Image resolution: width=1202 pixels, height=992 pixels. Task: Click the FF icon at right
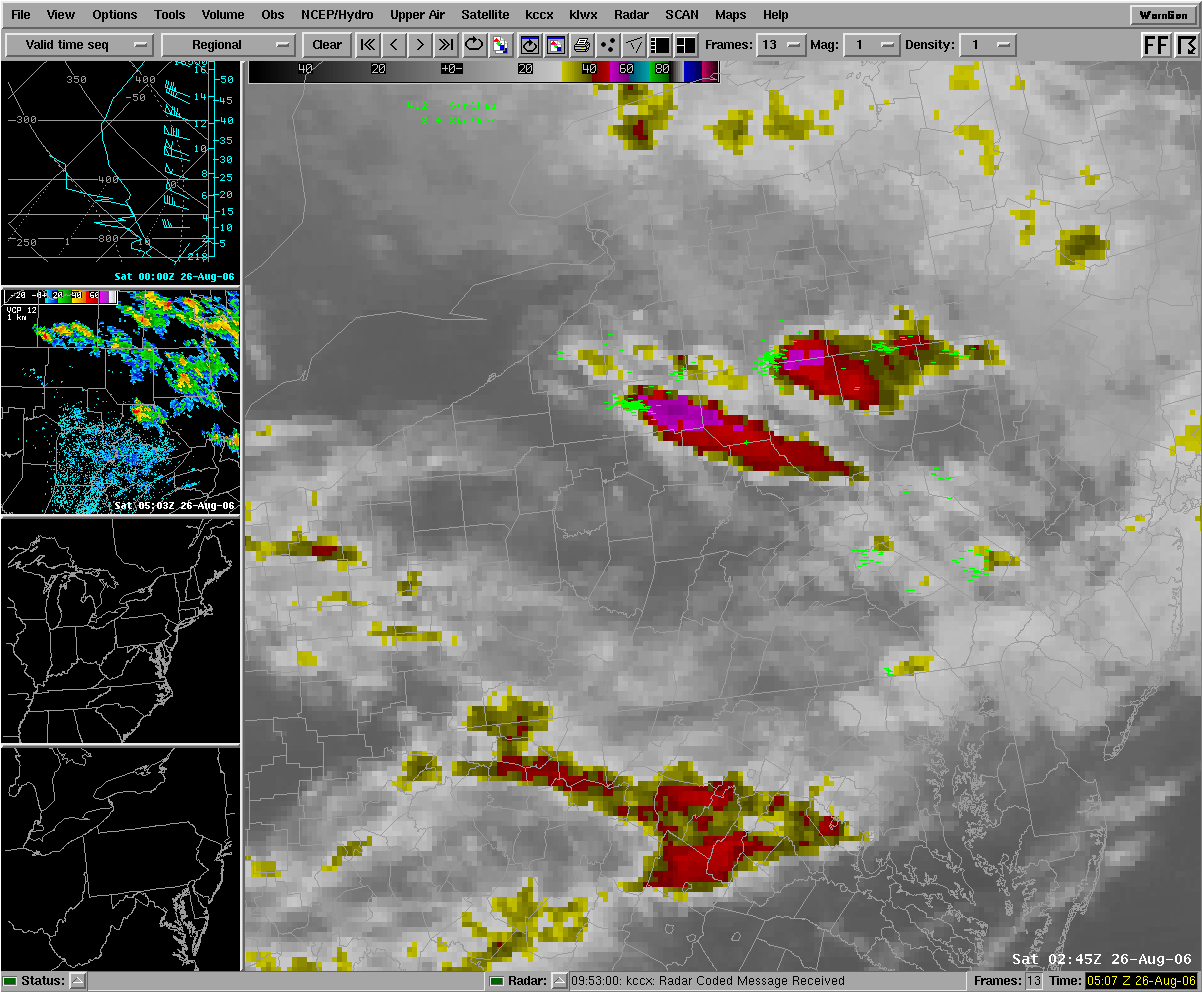coord(1156,45)
